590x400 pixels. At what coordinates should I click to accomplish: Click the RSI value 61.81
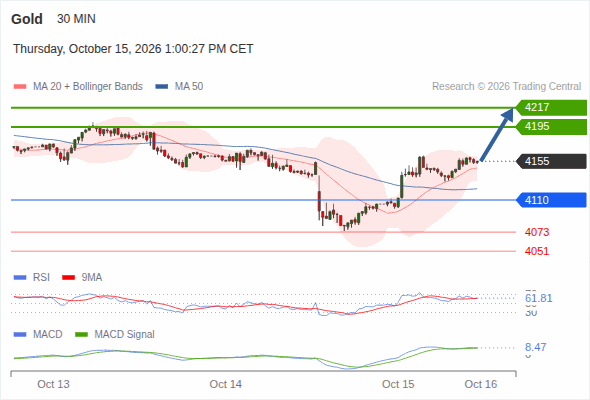coord(538,298)
